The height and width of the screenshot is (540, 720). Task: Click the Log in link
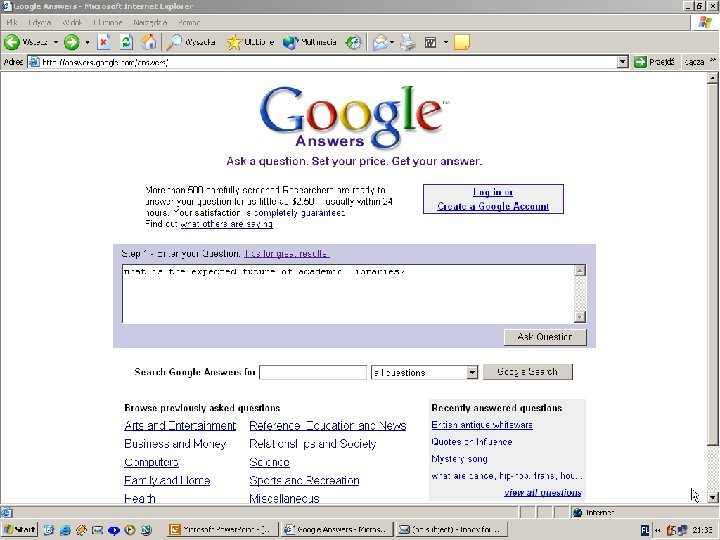click(488, 192)
